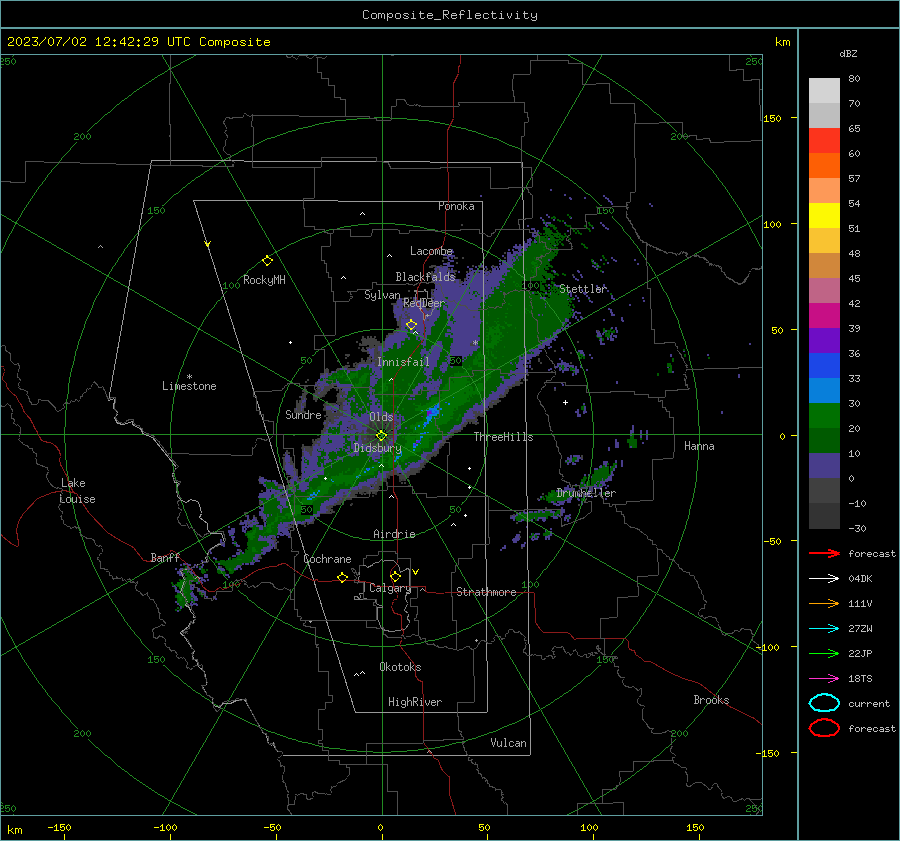Click the green 20 dBZ color swatch
900x841 pixels.
[x=824, y=415]
